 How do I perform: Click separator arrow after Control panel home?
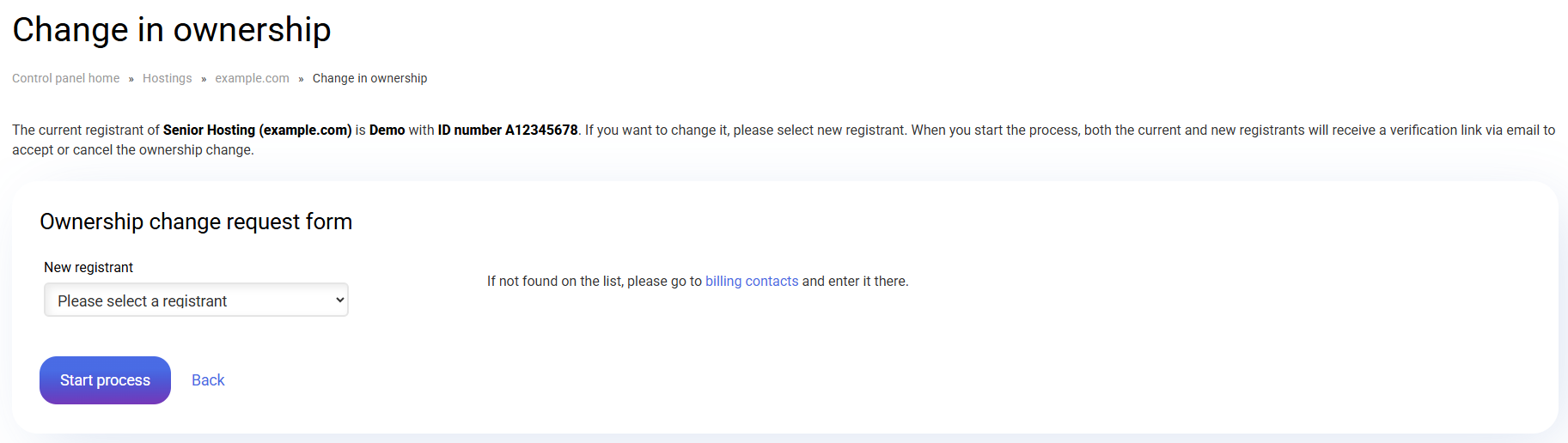pos(131,79)
